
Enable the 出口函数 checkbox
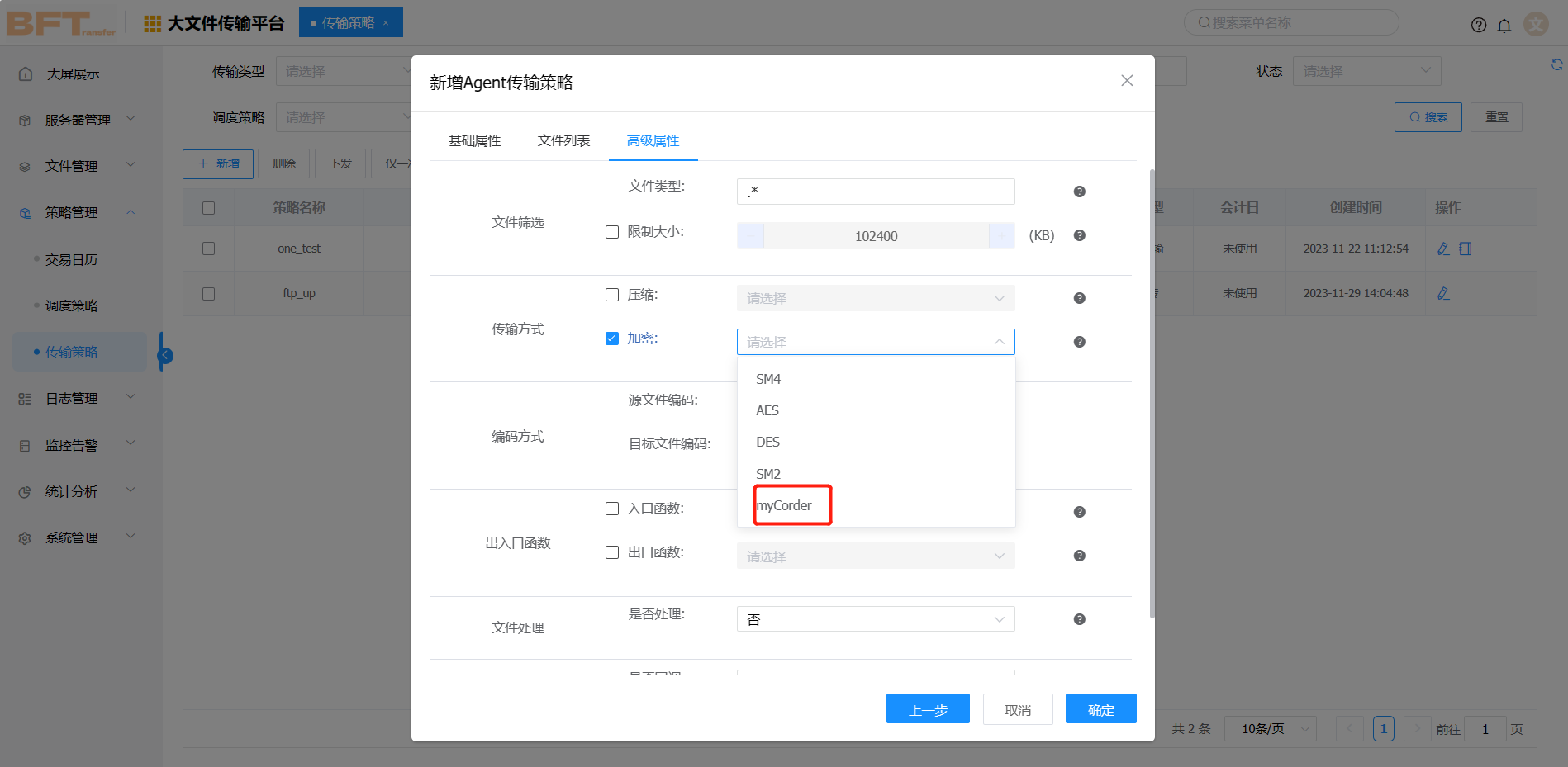coord(612,552)
